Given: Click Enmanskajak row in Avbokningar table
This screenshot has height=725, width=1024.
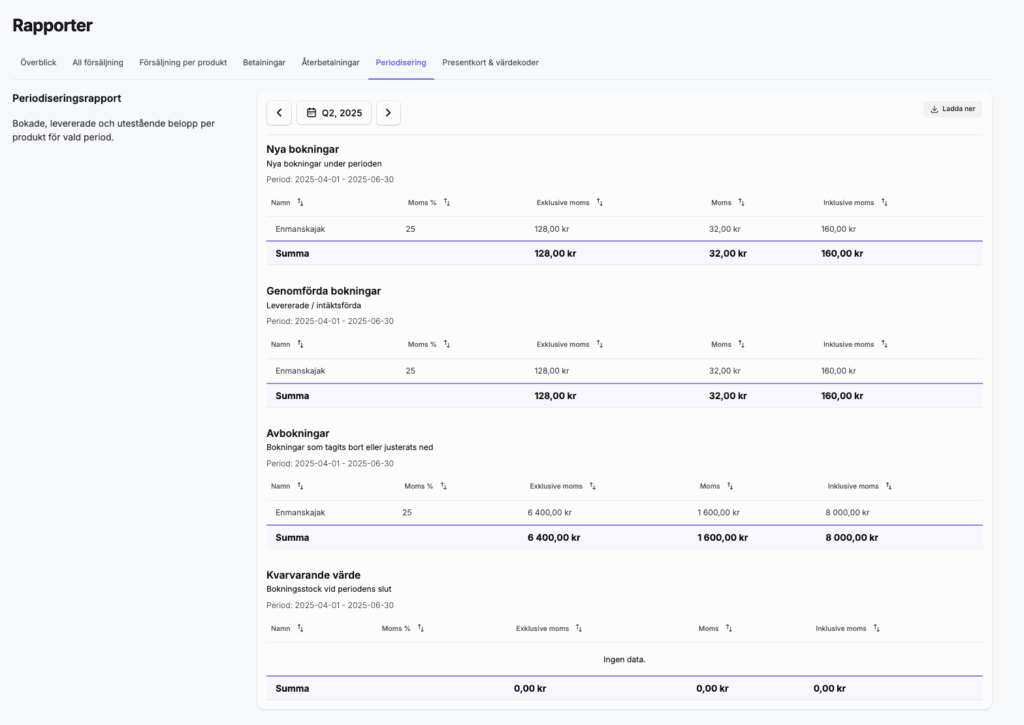Looking at the screenshot, I should pyautogui.click(x=300, y=512).
